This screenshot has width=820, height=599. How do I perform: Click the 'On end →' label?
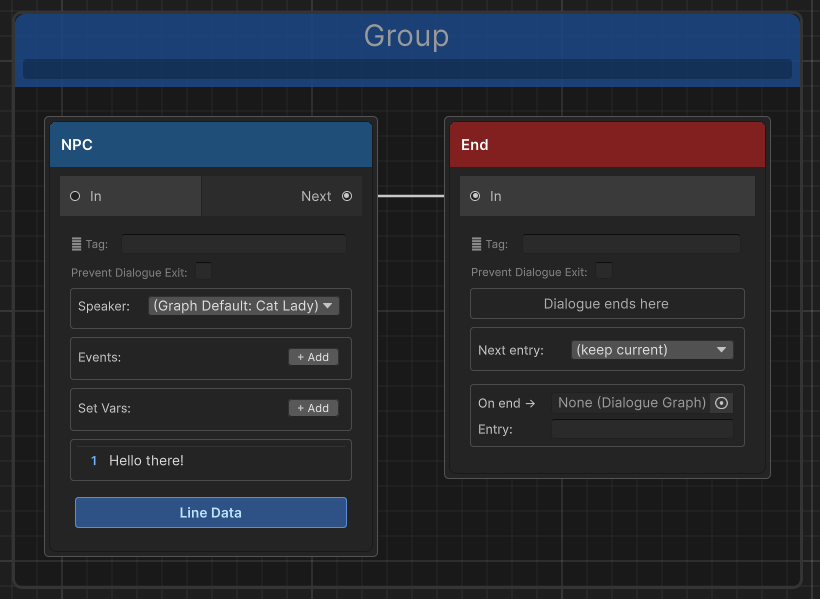click(506, 403)
